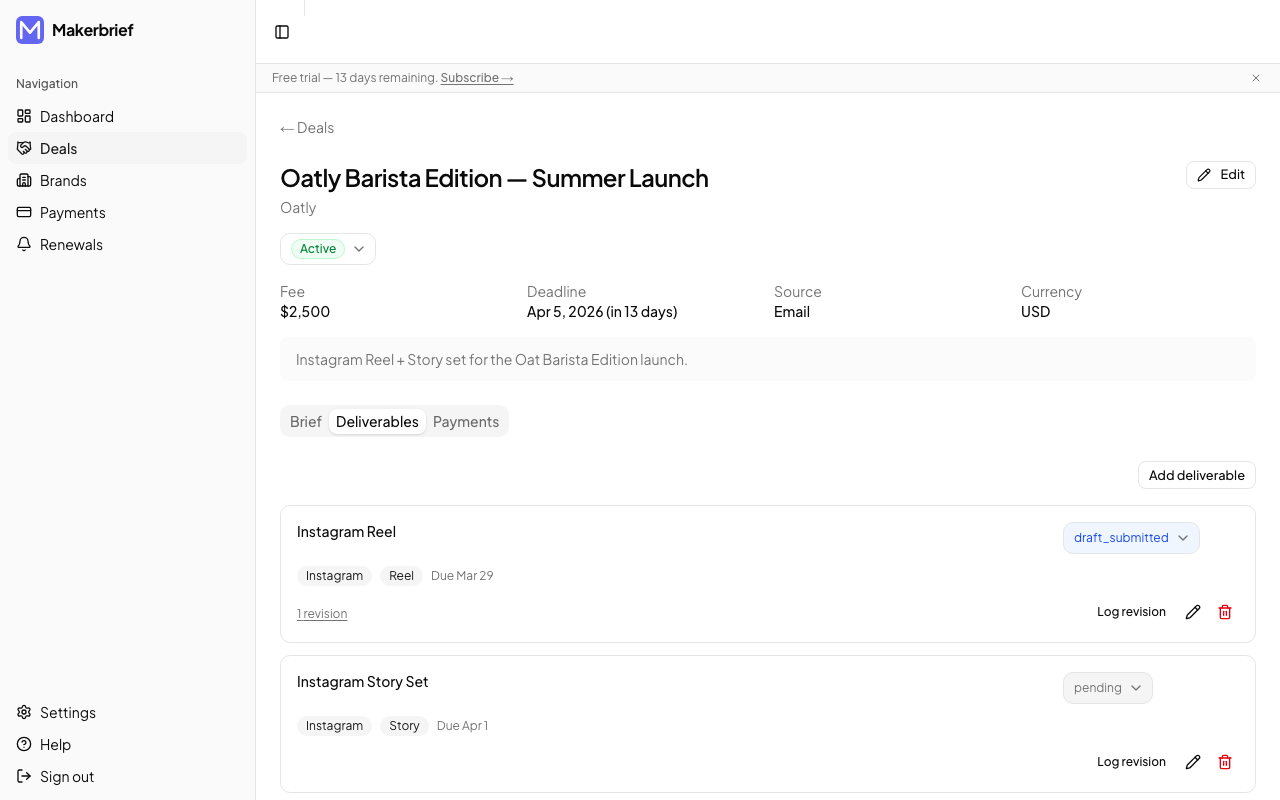1280x800 pixels.
Task: Open the Active status dropdown
Action: click(327, 248)
